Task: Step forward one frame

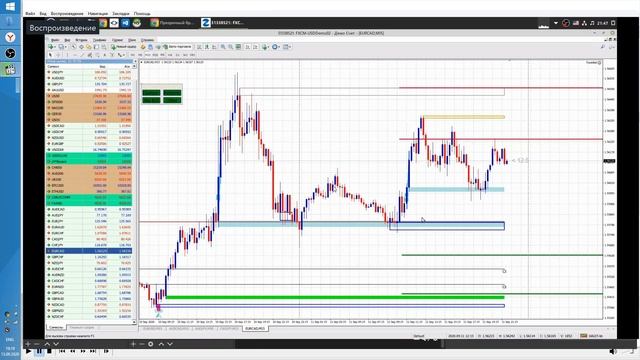Action: (106, 351)
